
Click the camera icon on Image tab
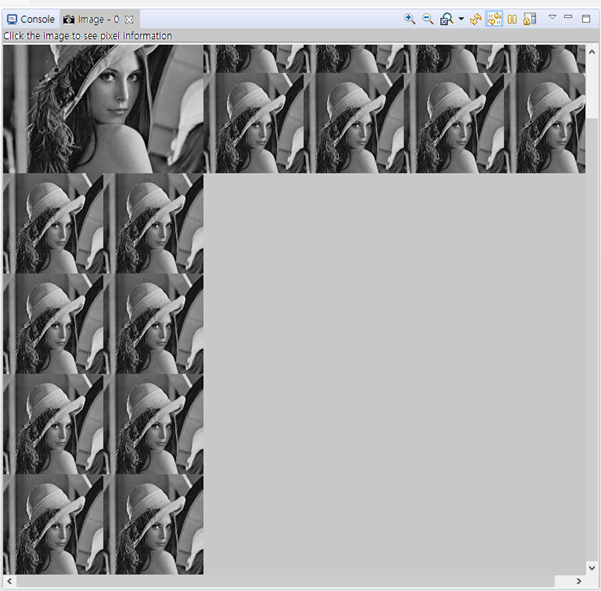pyautogui.click(x=69, y=19)
